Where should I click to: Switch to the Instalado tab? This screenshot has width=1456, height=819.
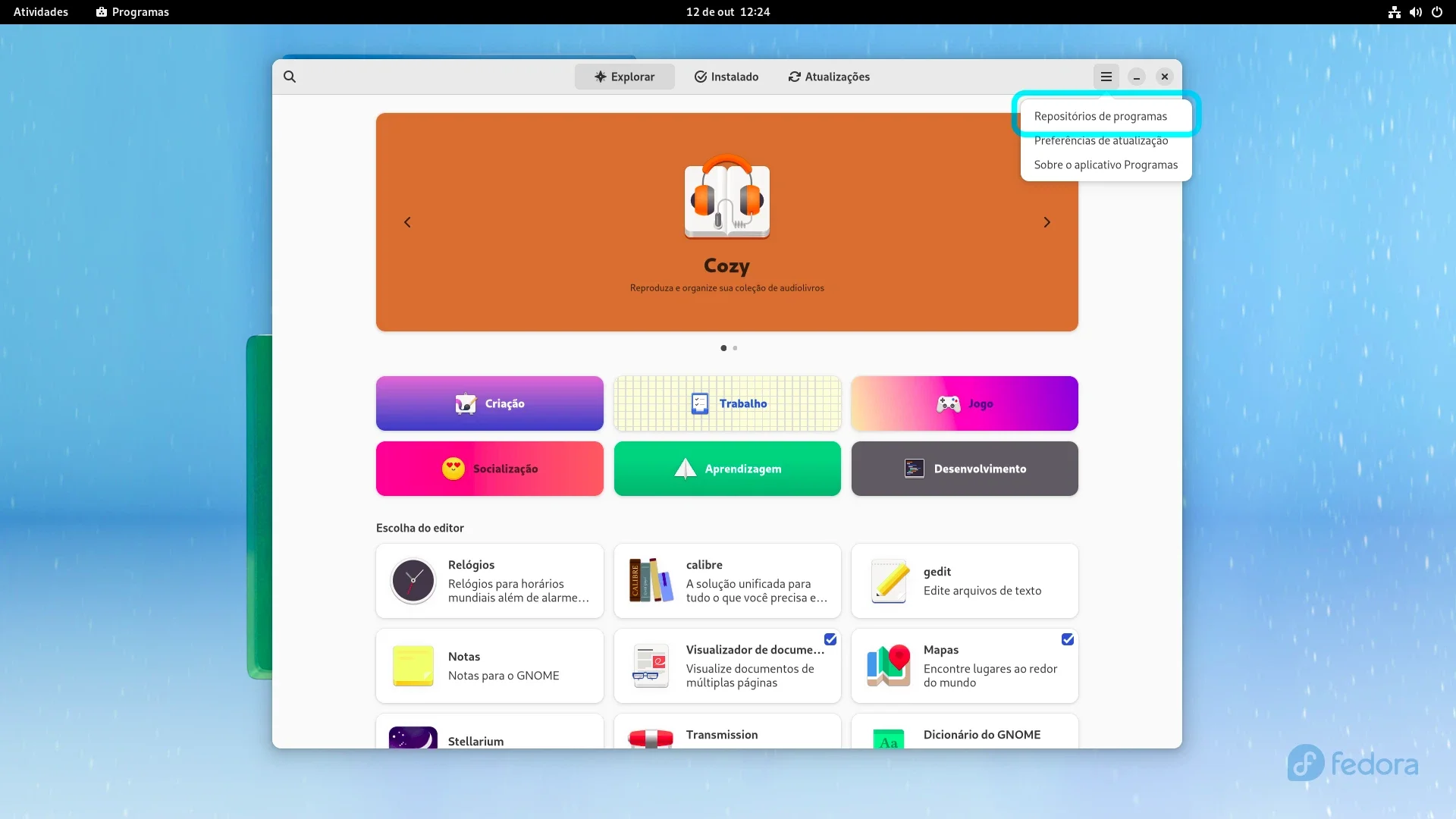click(x=726, y=77)
